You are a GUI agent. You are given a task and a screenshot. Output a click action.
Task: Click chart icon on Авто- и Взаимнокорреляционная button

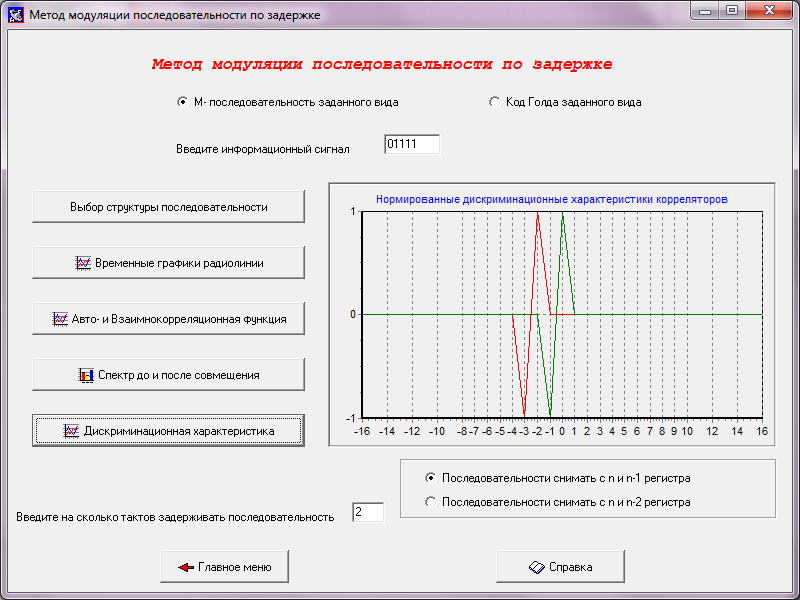(x=60, y=319)
